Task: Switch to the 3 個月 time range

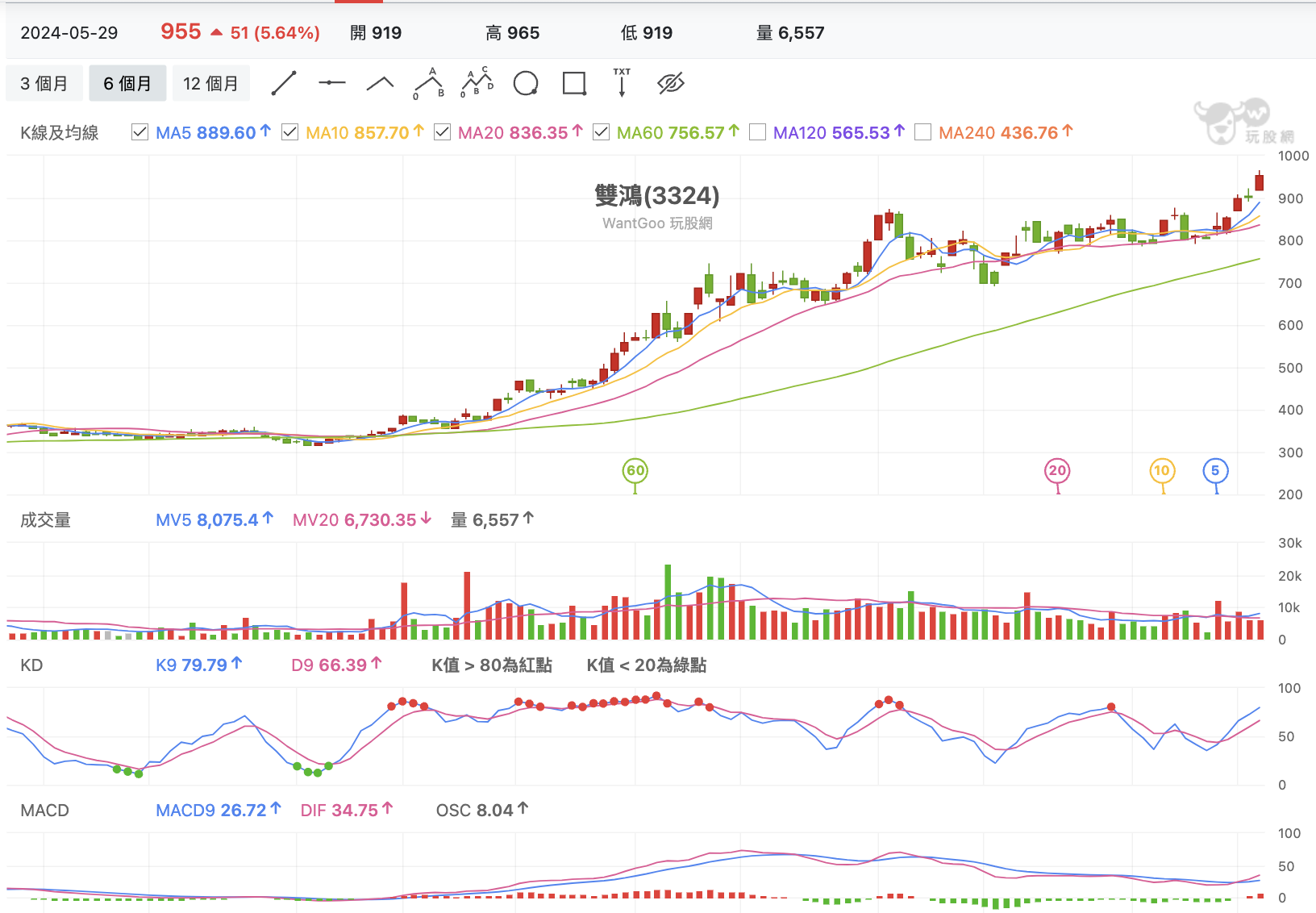Action: pyautogui.click(x=44, y=83)
